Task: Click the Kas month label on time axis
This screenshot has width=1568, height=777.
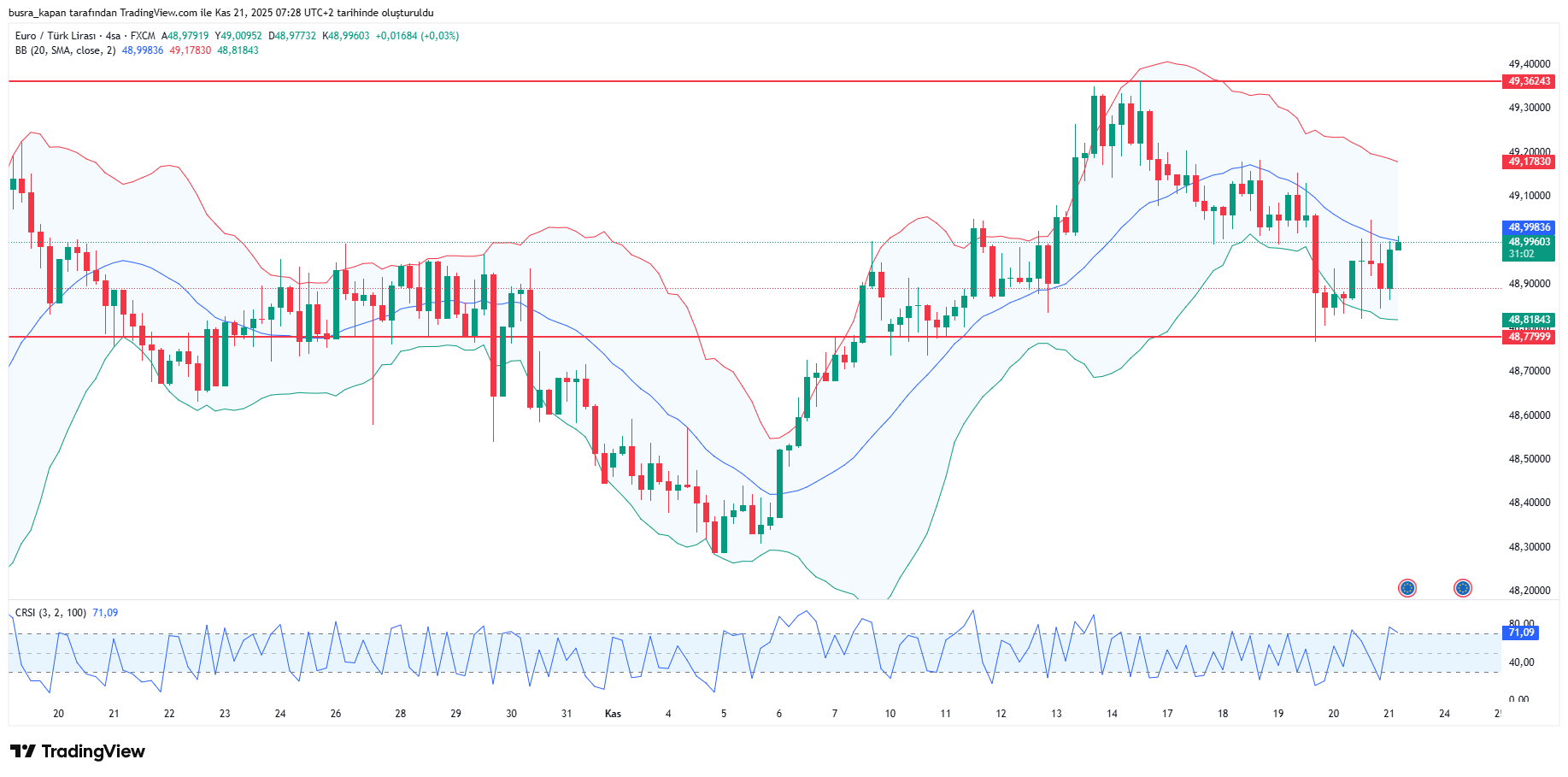Action: point(613,714)
